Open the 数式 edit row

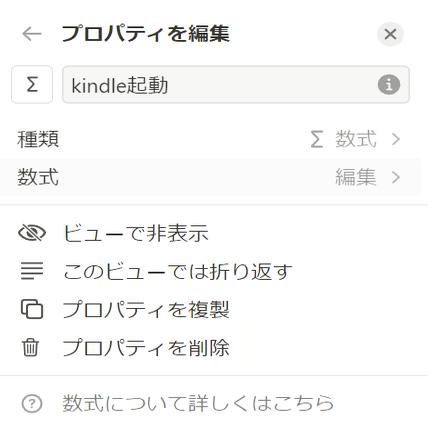[x=211, y=177]
